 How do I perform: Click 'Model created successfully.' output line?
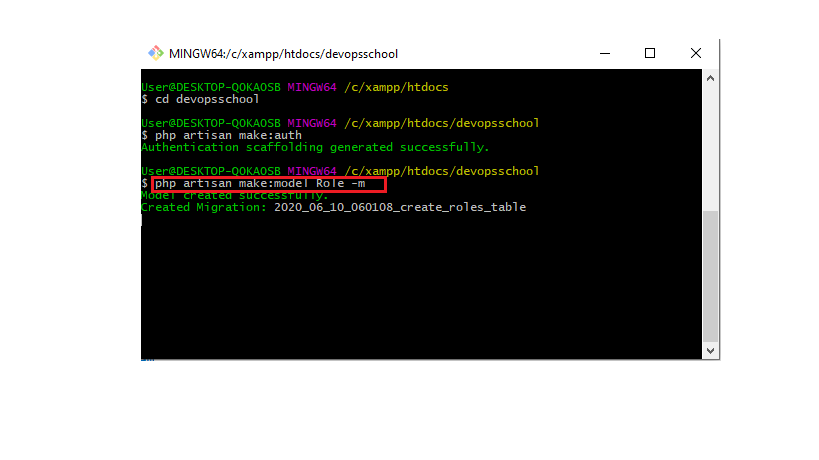[x=235, y=196]
